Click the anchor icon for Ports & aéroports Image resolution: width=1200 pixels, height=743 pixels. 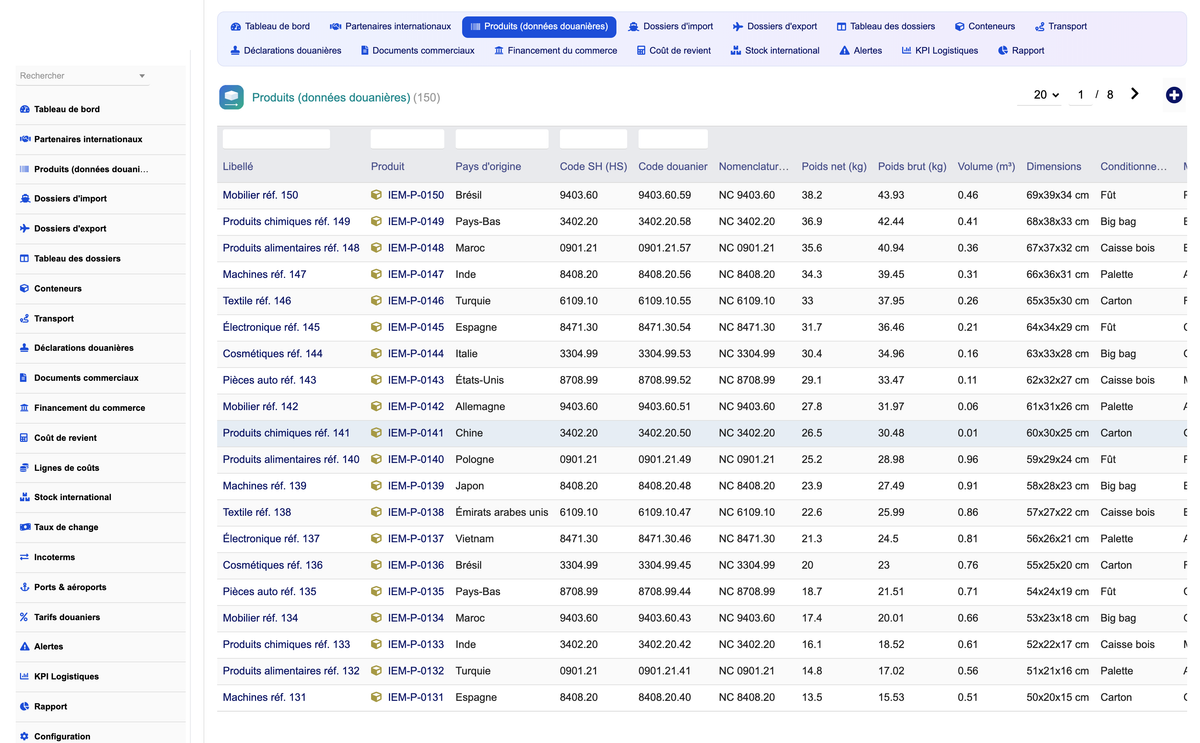25,587
